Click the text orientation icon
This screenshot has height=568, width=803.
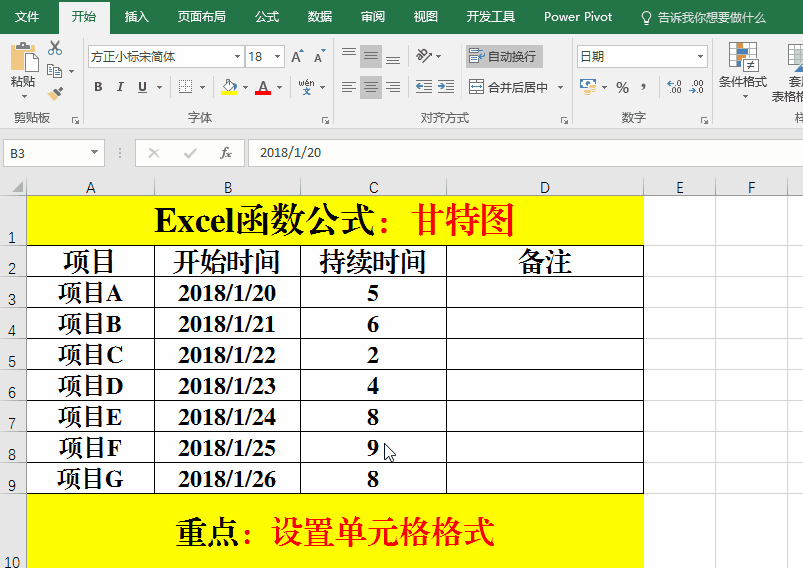coord(424,56)
